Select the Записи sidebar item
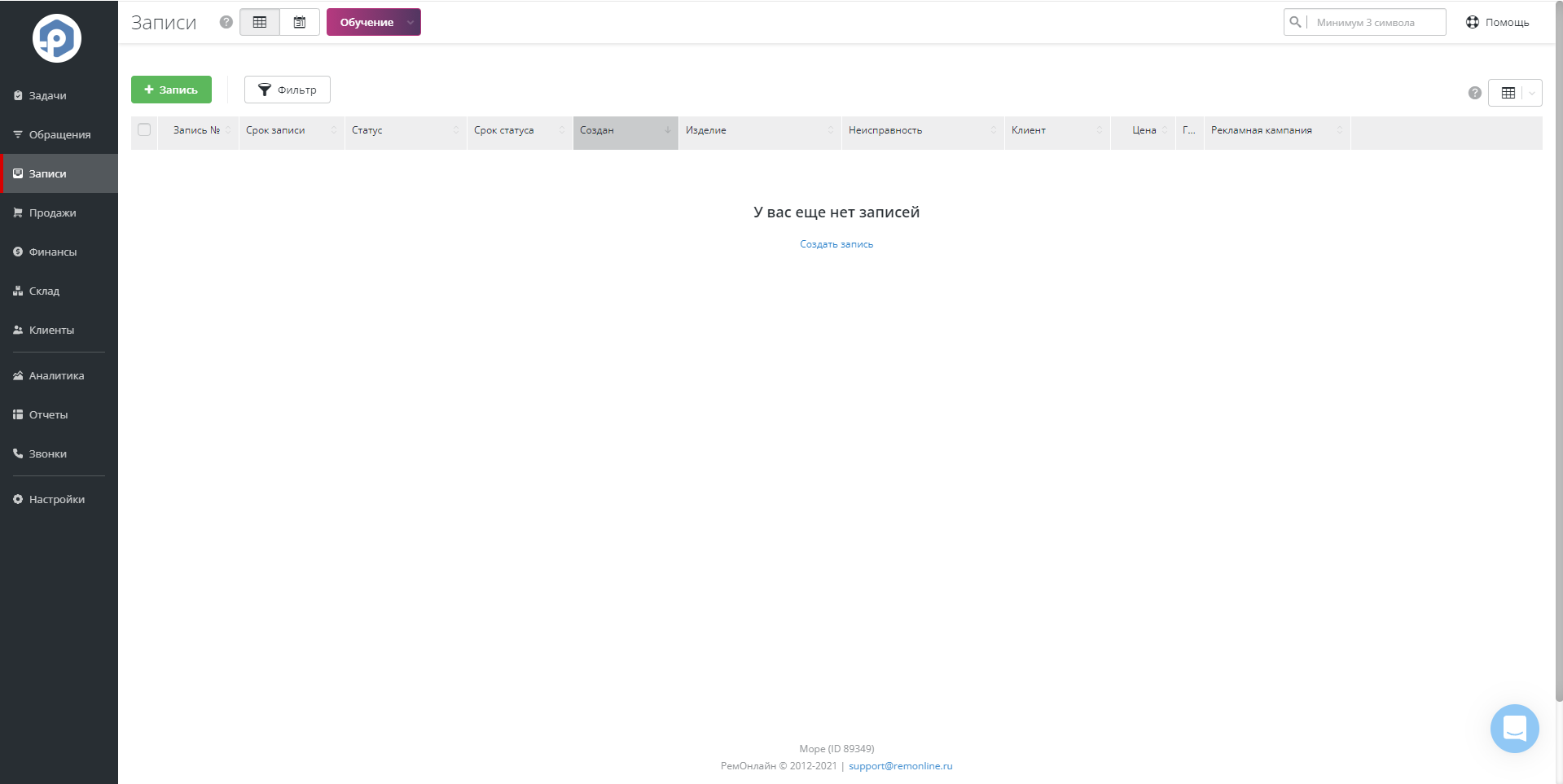1563x784 pixels. 59,173
